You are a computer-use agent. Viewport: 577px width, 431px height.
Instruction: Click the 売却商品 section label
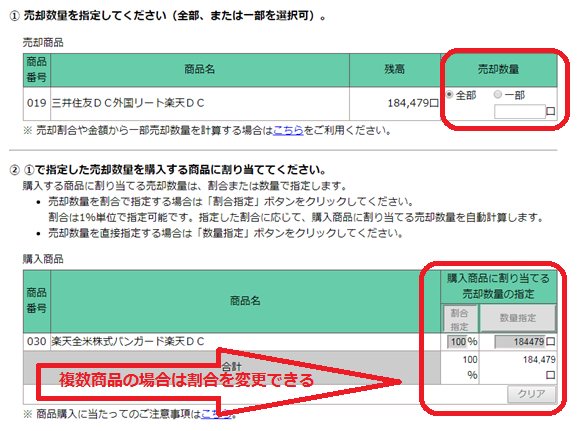43,43
